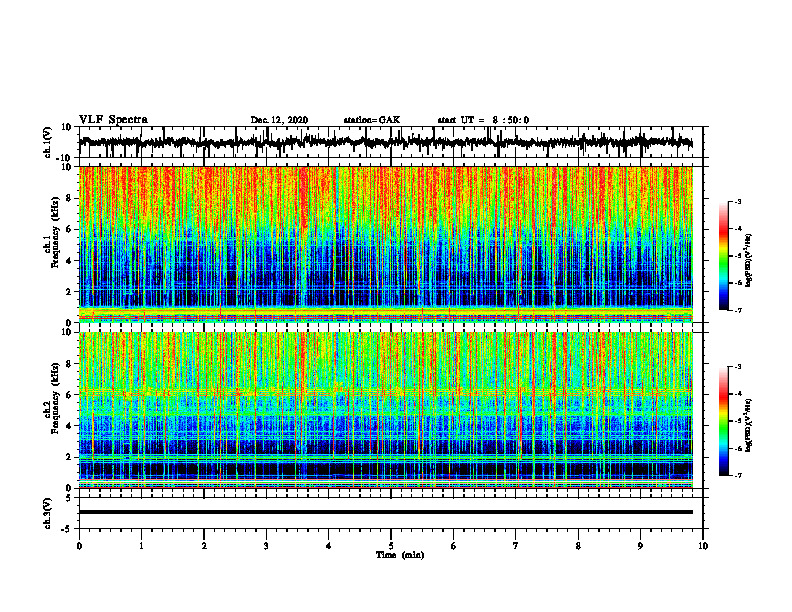Click time-axis tick label "1"

(141, 546)
